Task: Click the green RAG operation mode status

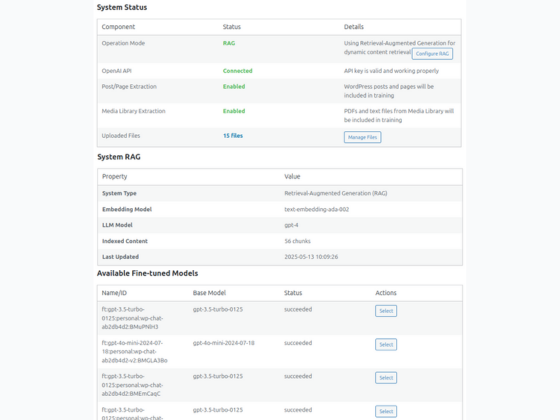Action: (x=229, y=43)
